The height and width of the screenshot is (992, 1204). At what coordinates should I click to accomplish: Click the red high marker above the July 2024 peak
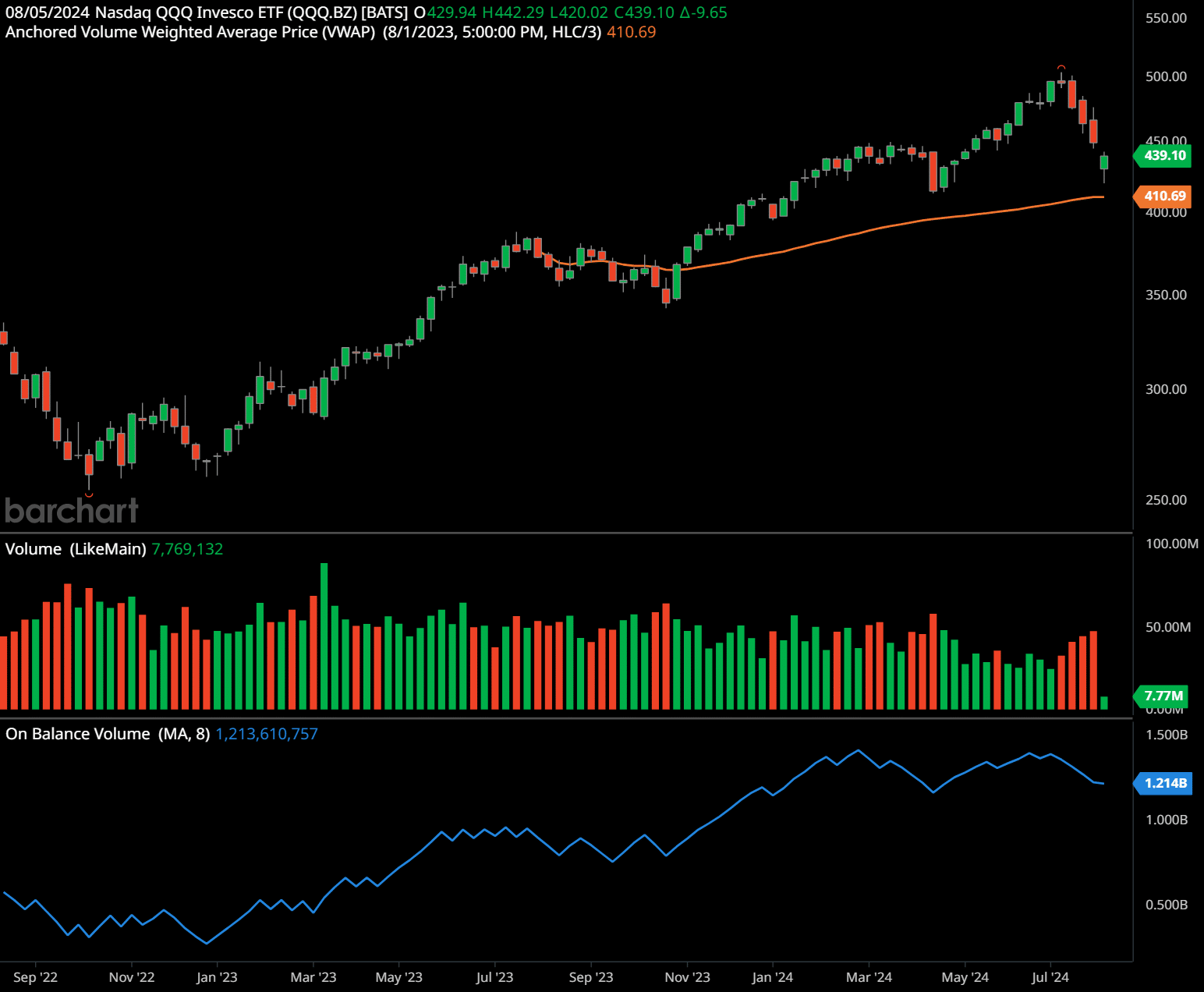[1061, 68]
